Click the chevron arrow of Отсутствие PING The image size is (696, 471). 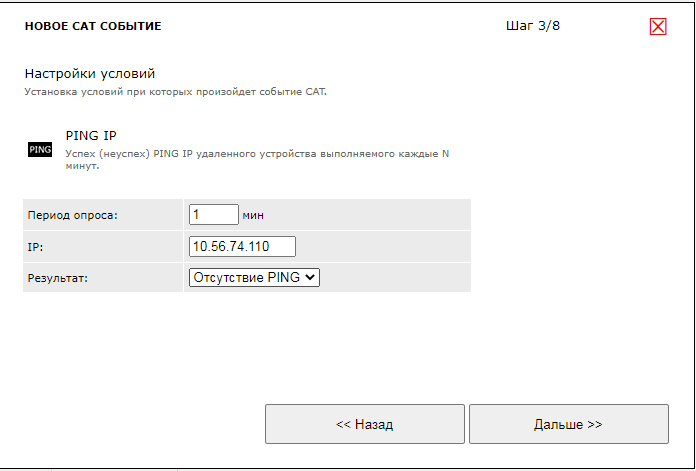click(x=311, y=277)
